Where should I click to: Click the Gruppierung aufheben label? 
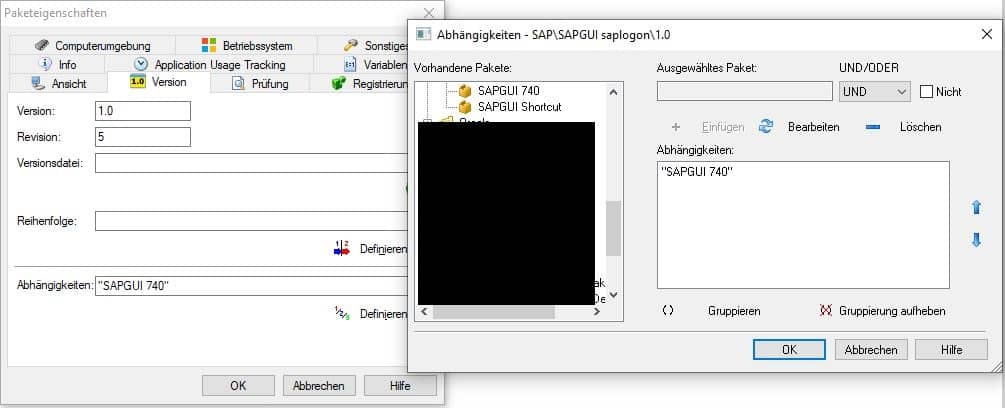[892, 311]
